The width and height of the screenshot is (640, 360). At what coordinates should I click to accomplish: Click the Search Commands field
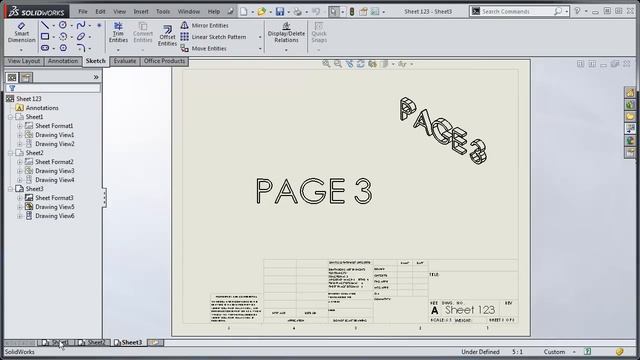[519, 11]
